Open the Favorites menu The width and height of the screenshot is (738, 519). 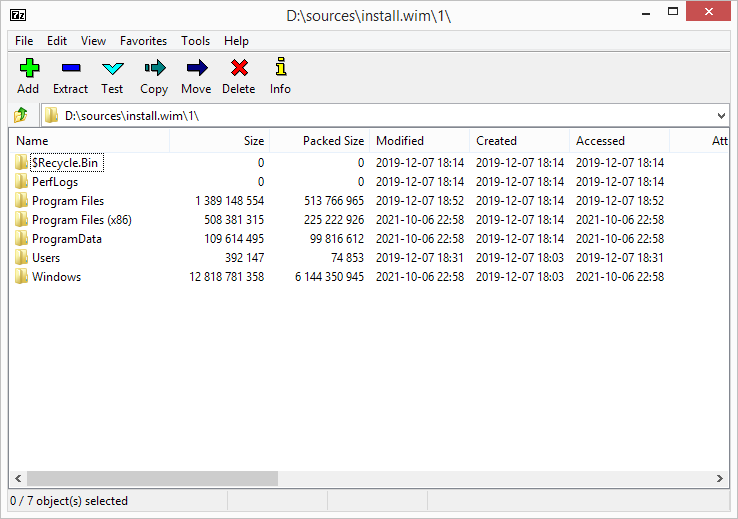(143, 41)
